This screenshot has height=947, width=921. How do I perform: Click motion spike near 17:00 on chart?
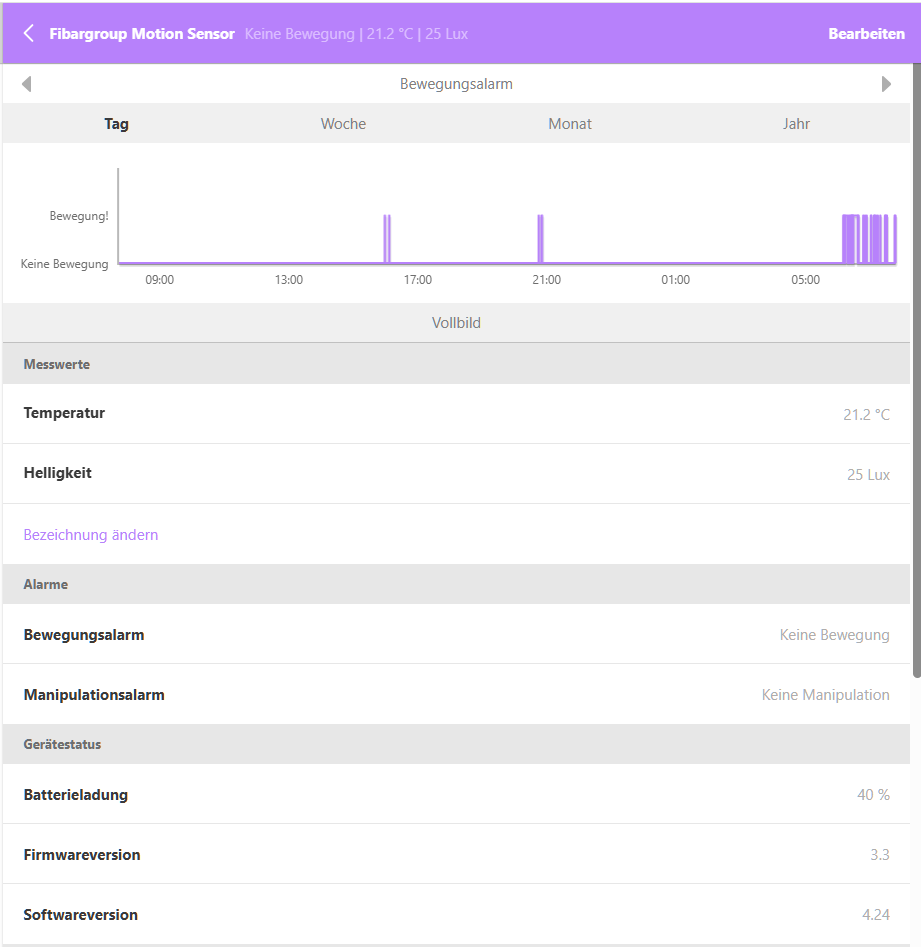[x=387, y=238]
